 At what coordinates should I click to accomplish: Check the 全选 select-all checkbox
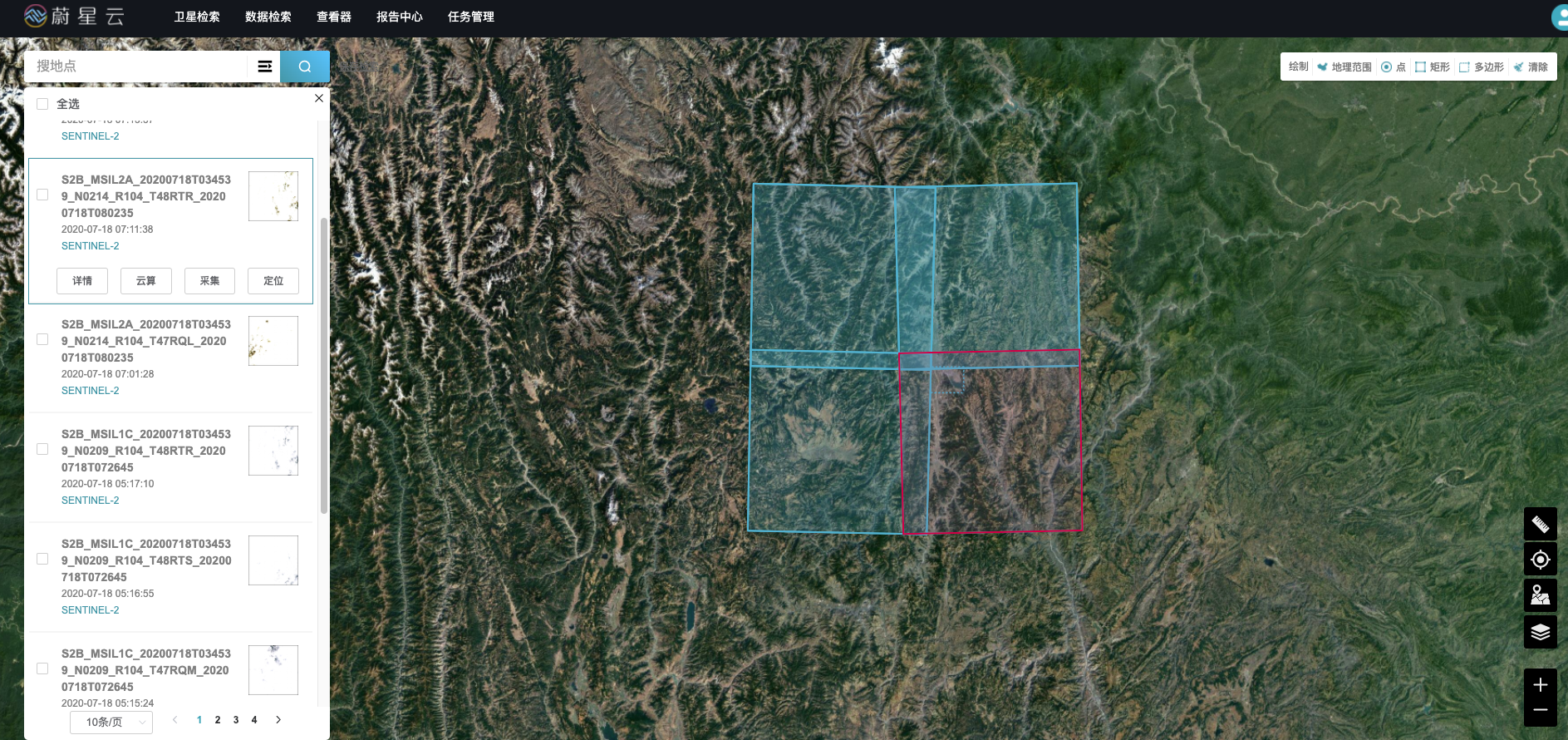42,104
